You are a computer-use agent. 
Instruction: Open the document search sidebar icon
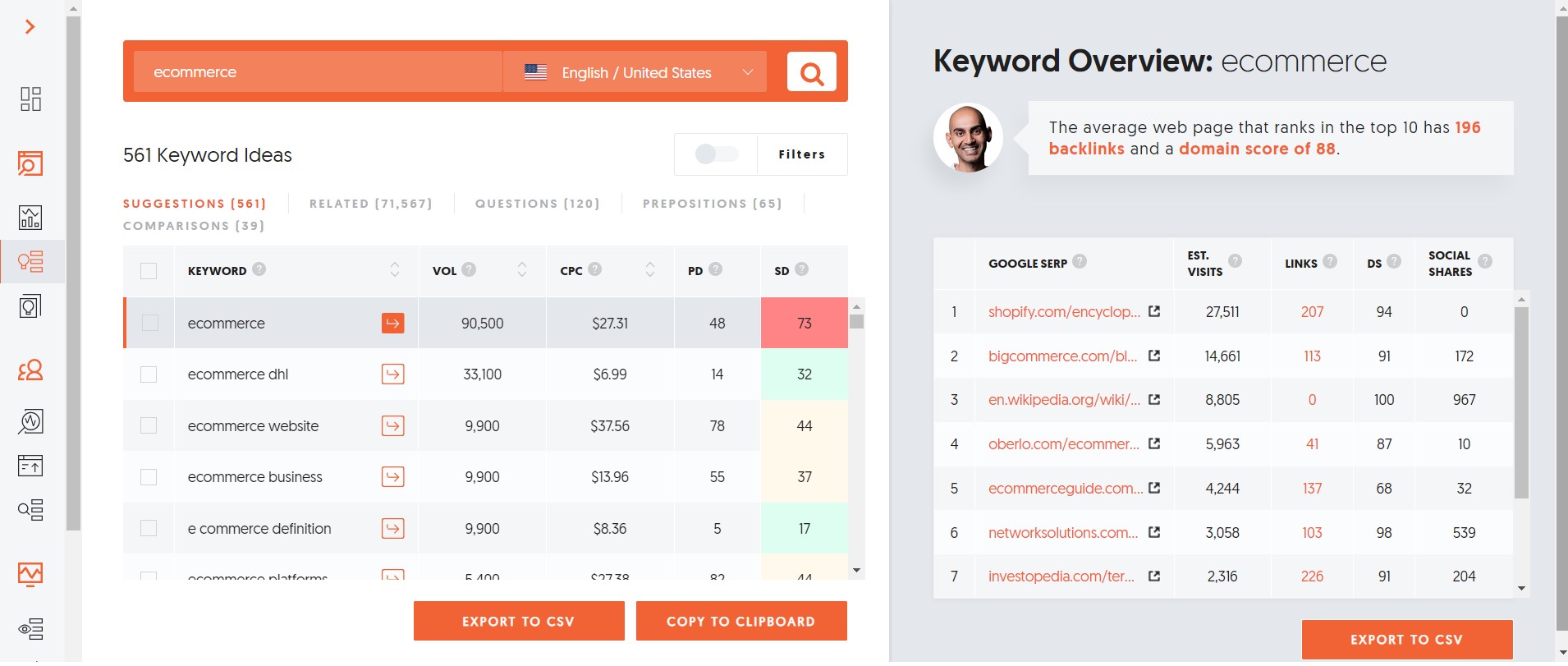30,306
